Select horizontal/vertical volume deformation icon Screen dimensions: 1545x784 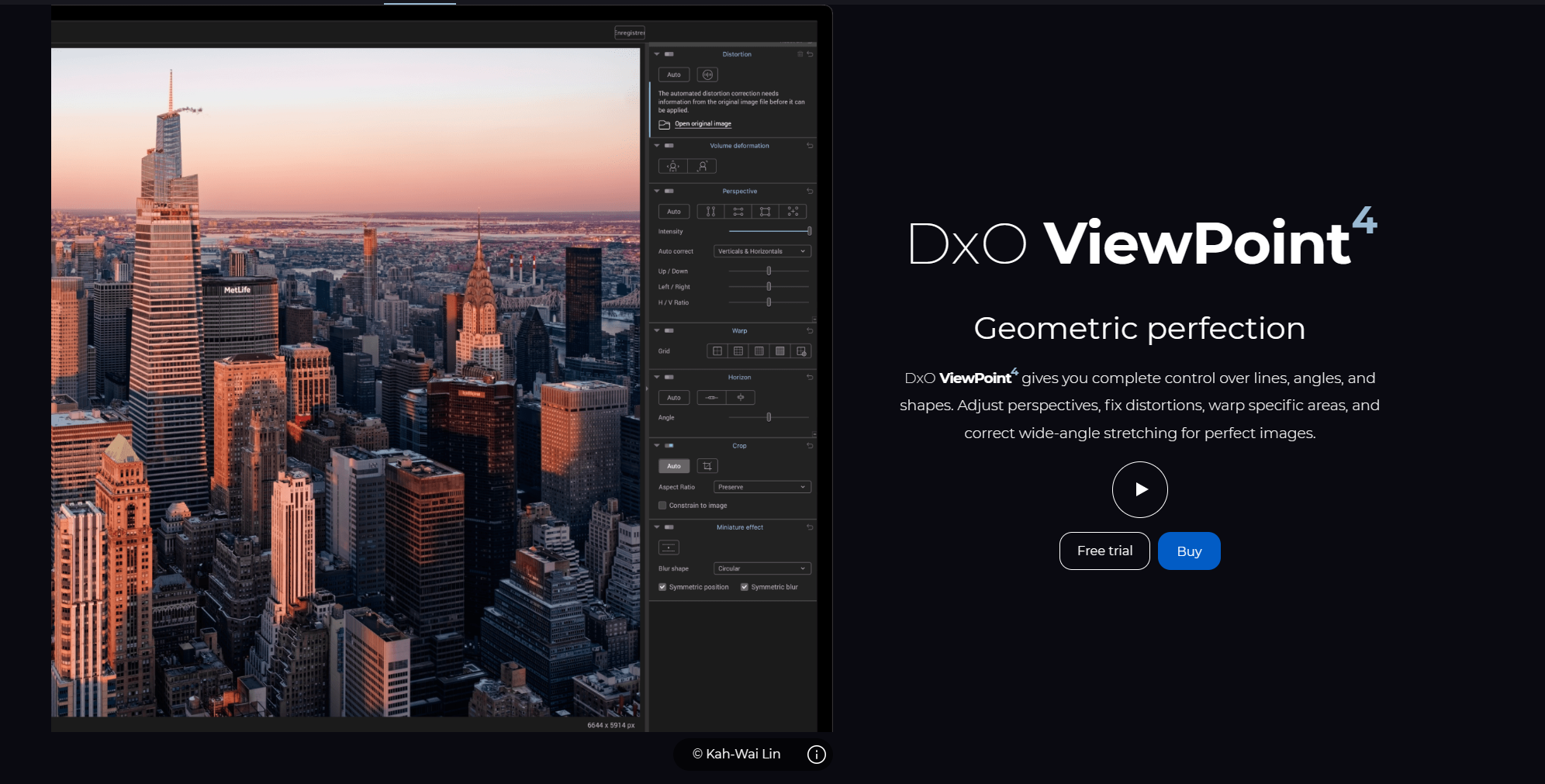tap(673, 166)
